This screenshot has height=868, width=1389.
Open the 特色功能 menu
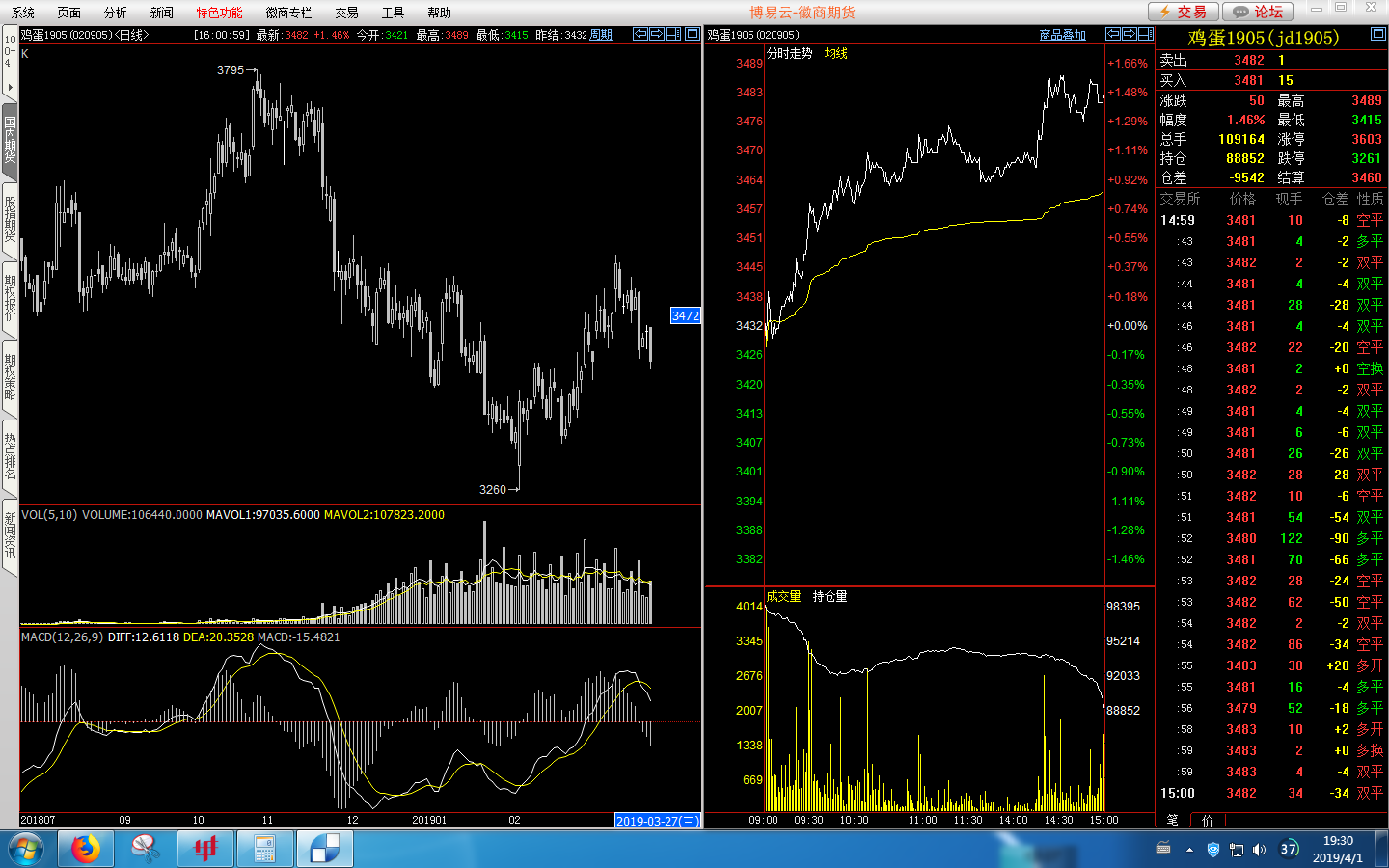point(219,13)
